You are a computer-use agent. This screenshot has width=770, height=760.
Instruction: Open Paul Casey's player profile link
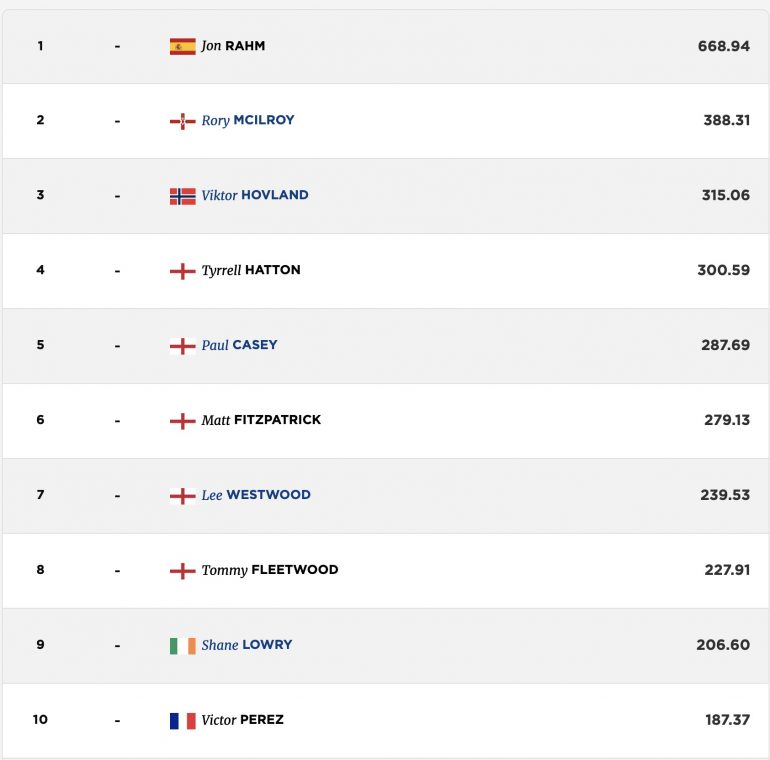(239, 345)
